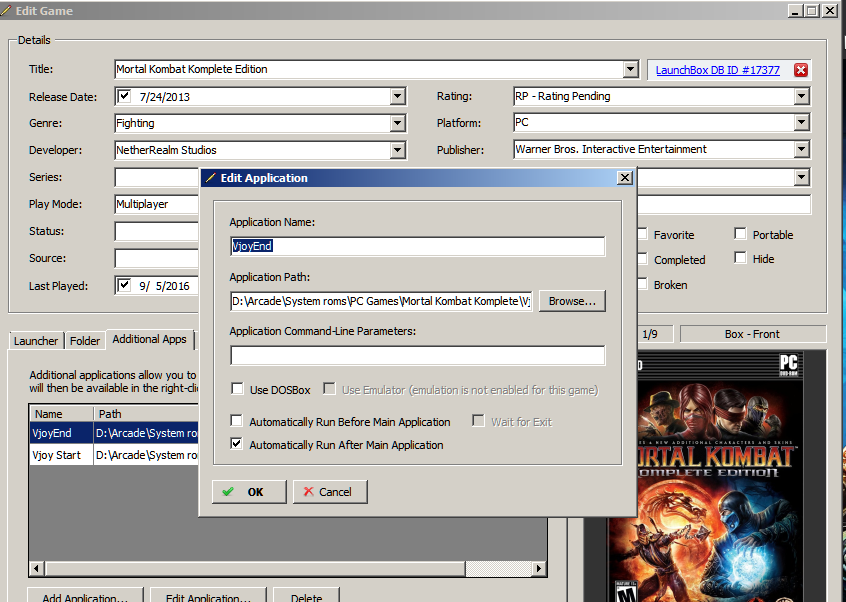Tick the Hide checkbox
Viewport: 846px width, 602px height.
740,258
